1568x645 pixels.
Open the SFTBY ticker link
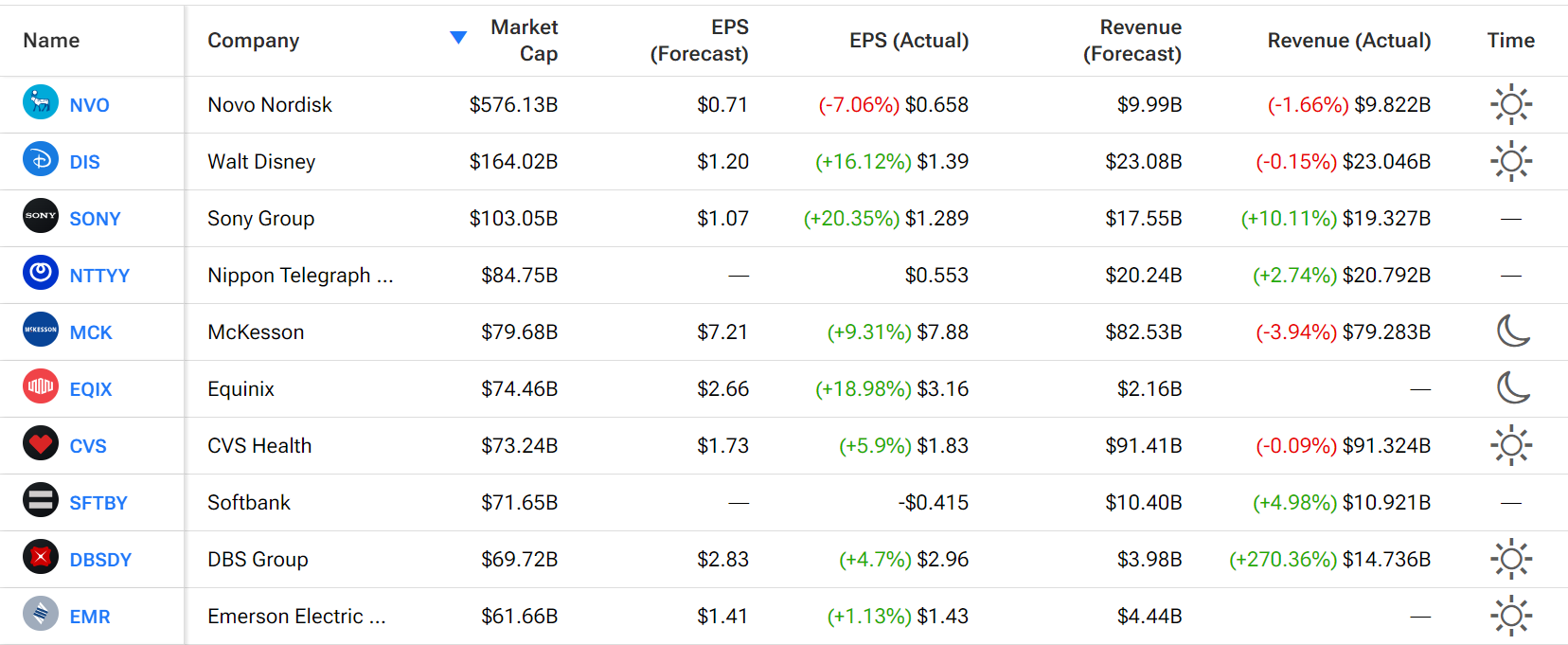coord(98,503)
